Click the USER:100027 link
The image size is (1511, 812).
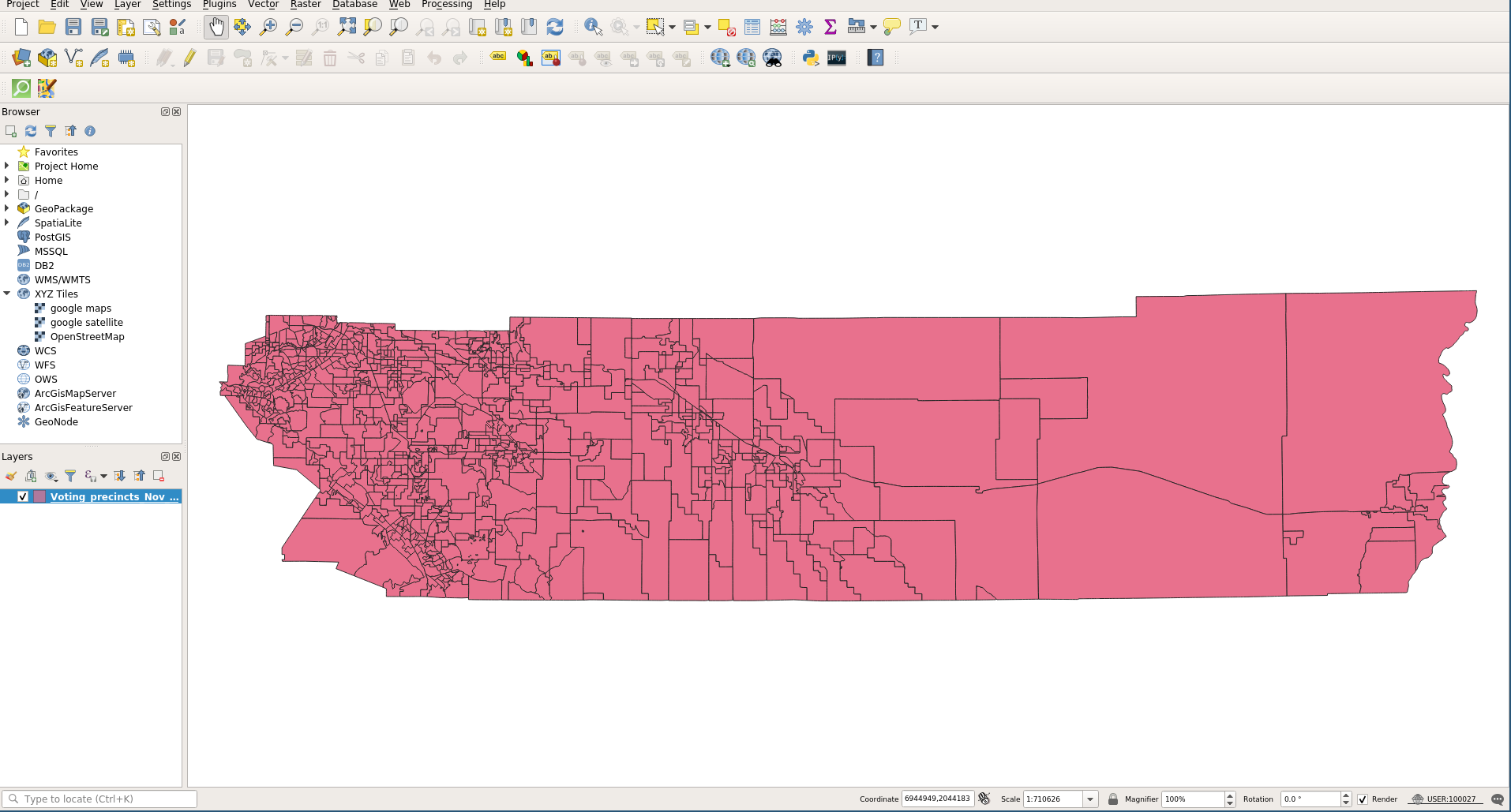coord(1453,799)
